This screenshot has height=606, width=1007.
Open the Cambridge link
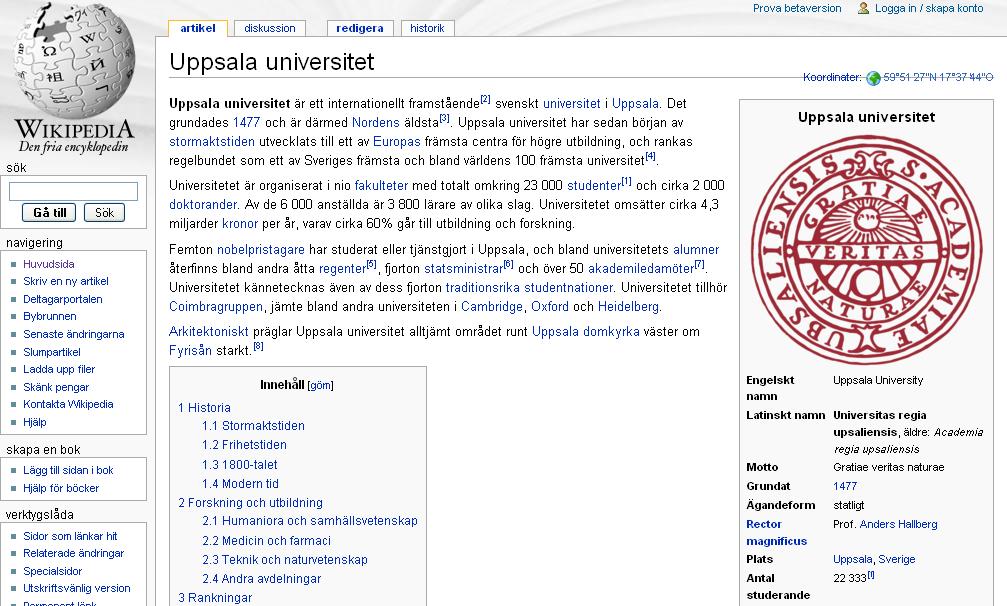[492, 307]
